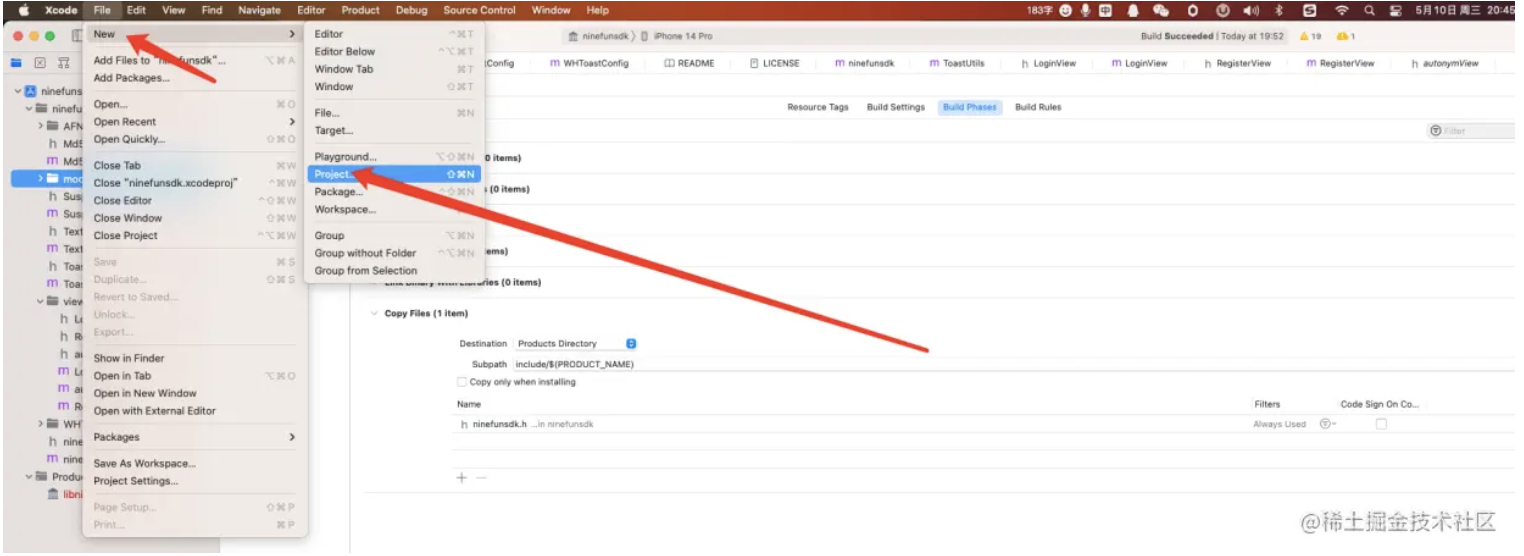Collapse the view group in navigator
The image size is (1524, 556).
point(41,301)
